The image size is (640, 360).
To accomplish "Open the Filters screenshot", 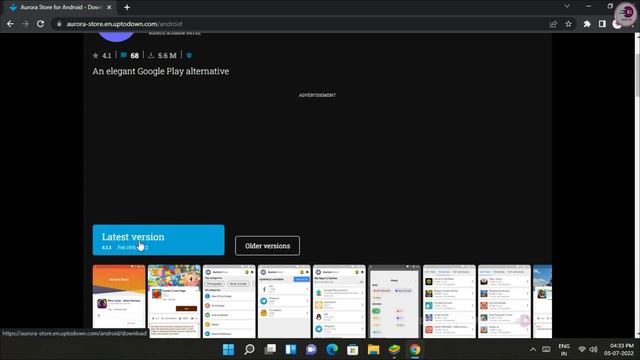I will click(394, 301).
